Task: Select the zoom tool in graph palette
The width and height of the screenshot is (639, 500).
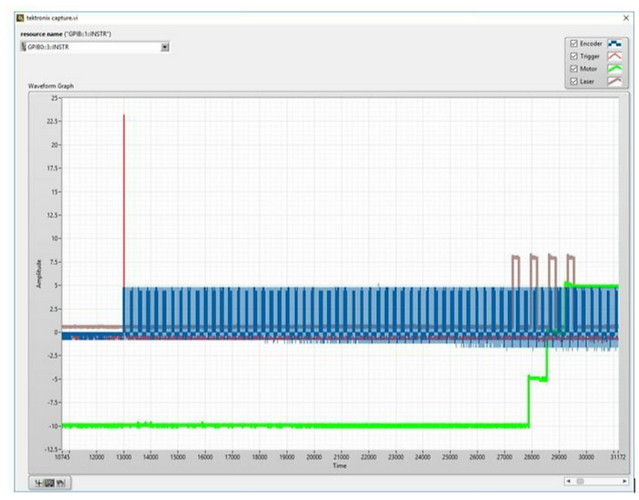Action: (x=49, y=483)
